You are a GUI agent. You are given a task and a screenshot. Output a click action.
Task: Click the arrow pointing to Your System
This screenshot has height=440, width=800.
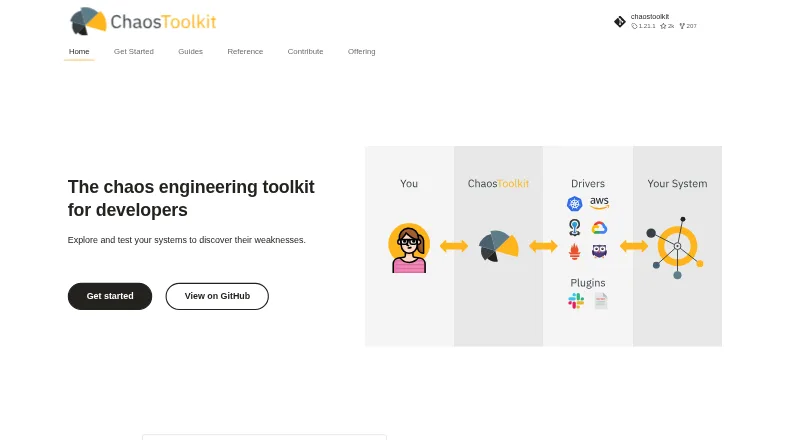634,246
